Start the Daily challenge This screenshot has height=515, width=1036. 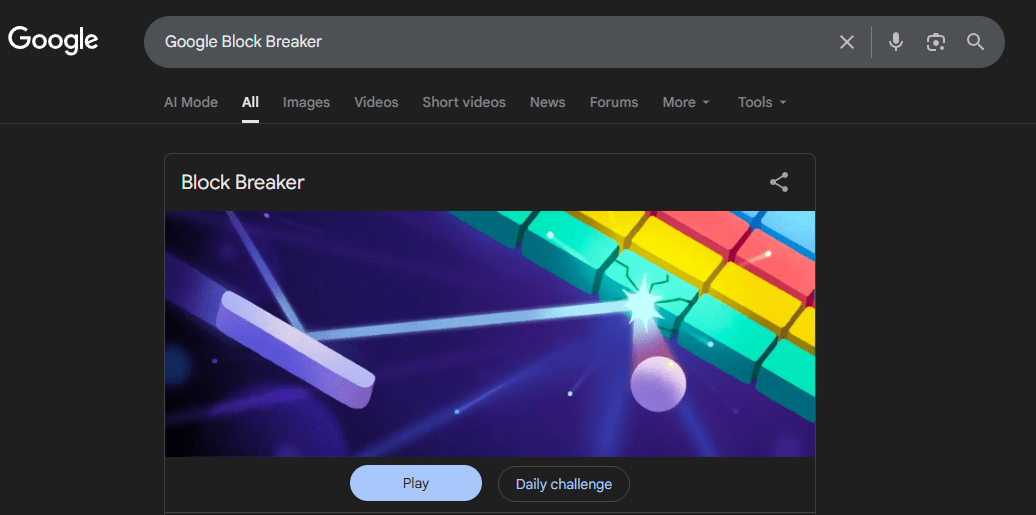pyautogui.click(x=564, y=484)
